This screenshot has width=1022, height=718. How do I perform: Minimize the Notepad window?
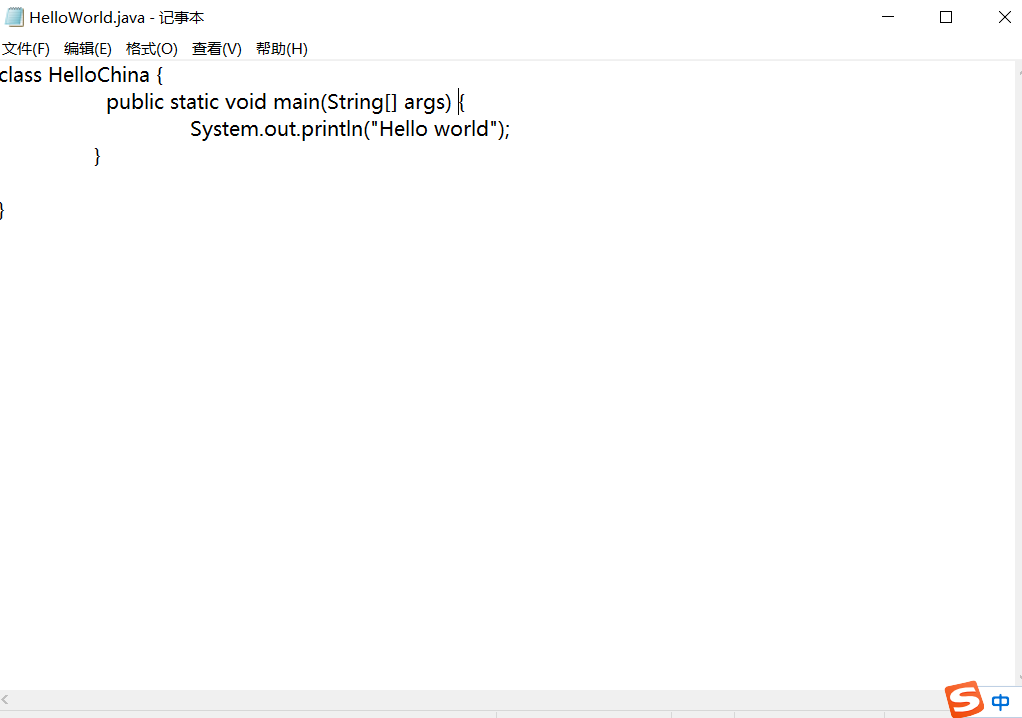888,17
